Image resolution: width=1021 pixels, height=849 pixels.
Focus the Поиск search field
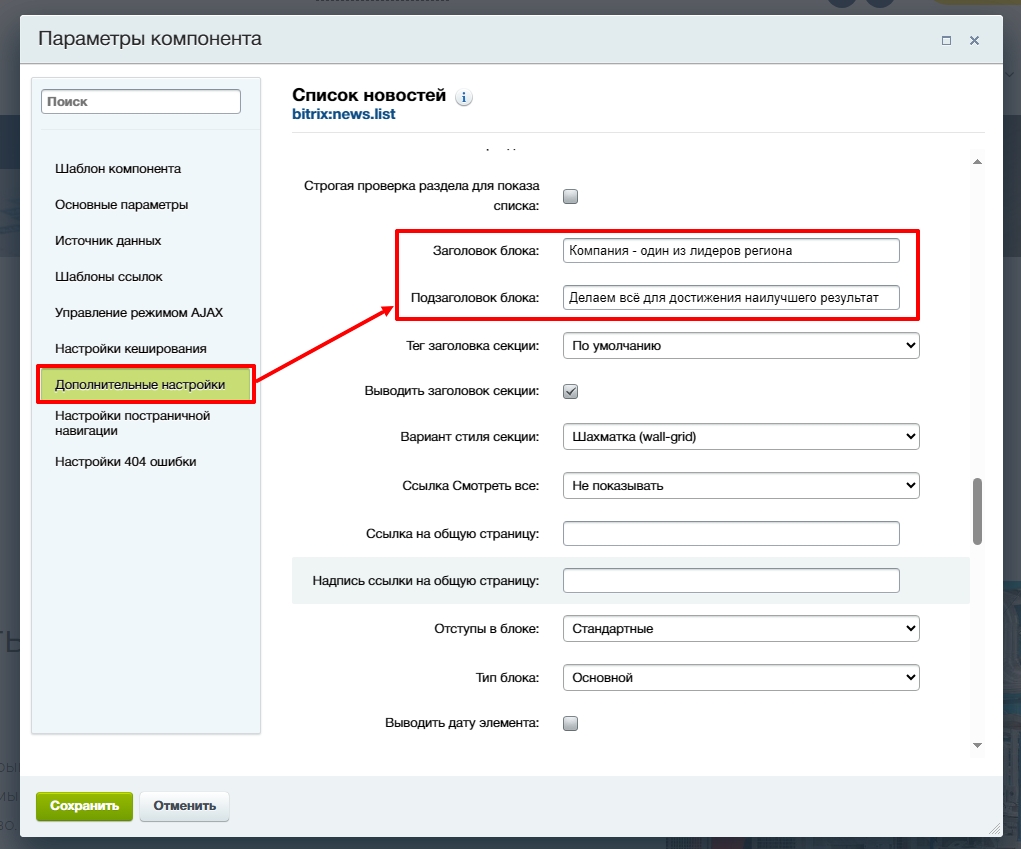click(x=141, y=102)
